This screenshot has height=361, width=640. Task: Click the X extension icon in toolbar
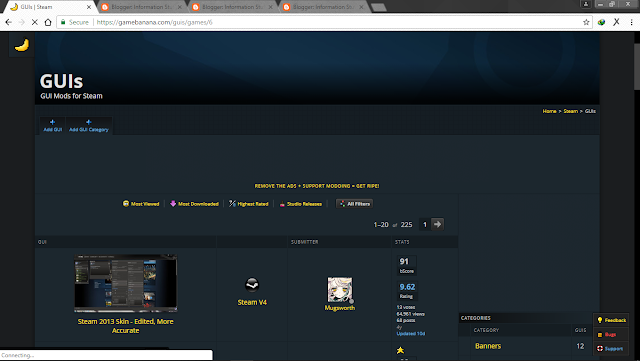(x=616, y=22)
